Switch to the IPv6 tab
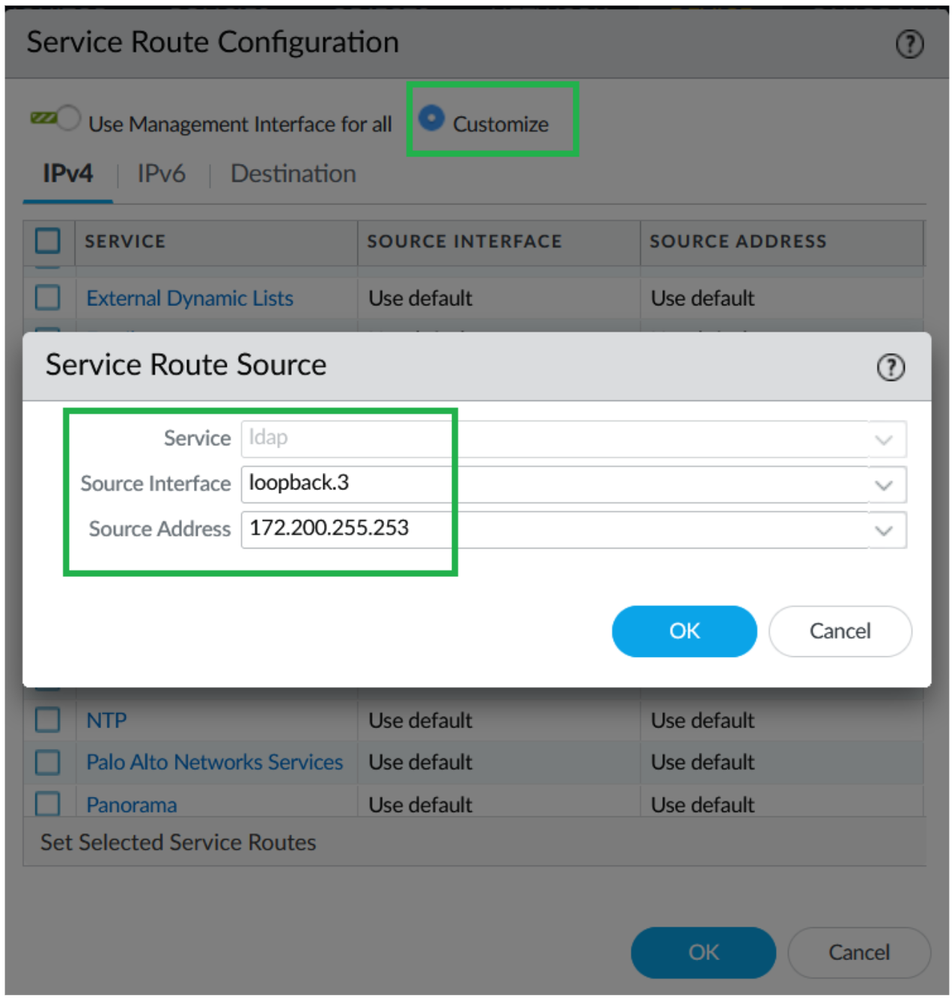This screenshot has width=952, height=999. pos(161,174)
